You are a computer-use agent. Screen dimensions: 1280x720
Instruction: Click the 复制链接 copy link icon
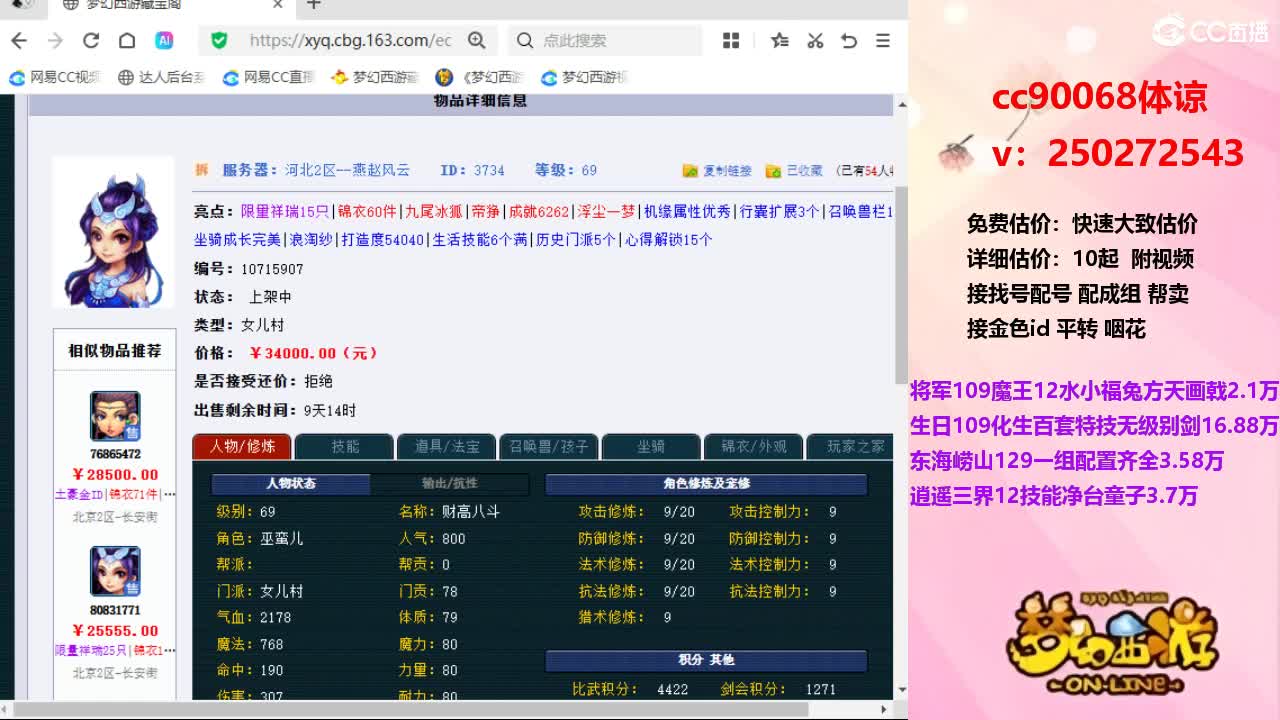click(690, 171)
